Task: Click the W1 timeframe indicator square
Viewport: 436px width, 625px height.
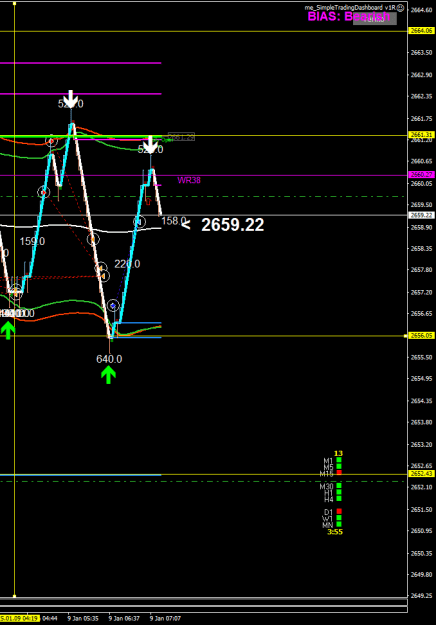Action: click(339, 518)
